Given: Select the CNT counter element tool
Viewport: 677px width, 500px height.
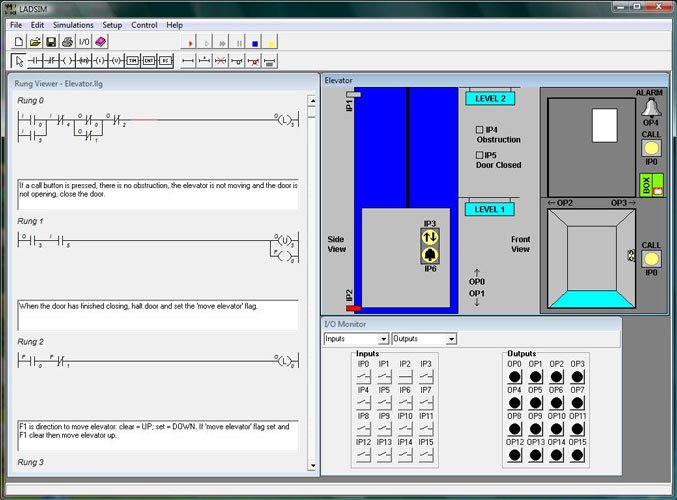Looking at the screenshot, I should click(x=148, y=61).
